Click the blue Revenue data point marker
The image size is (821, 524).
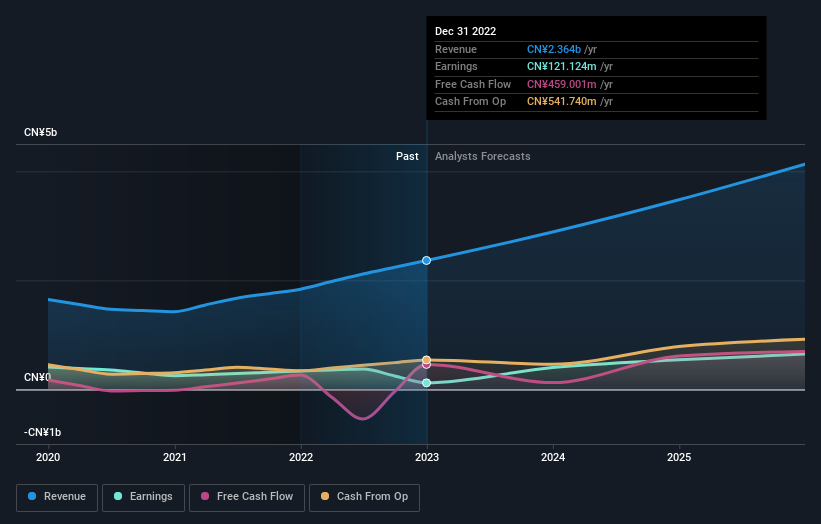point(427,260)
